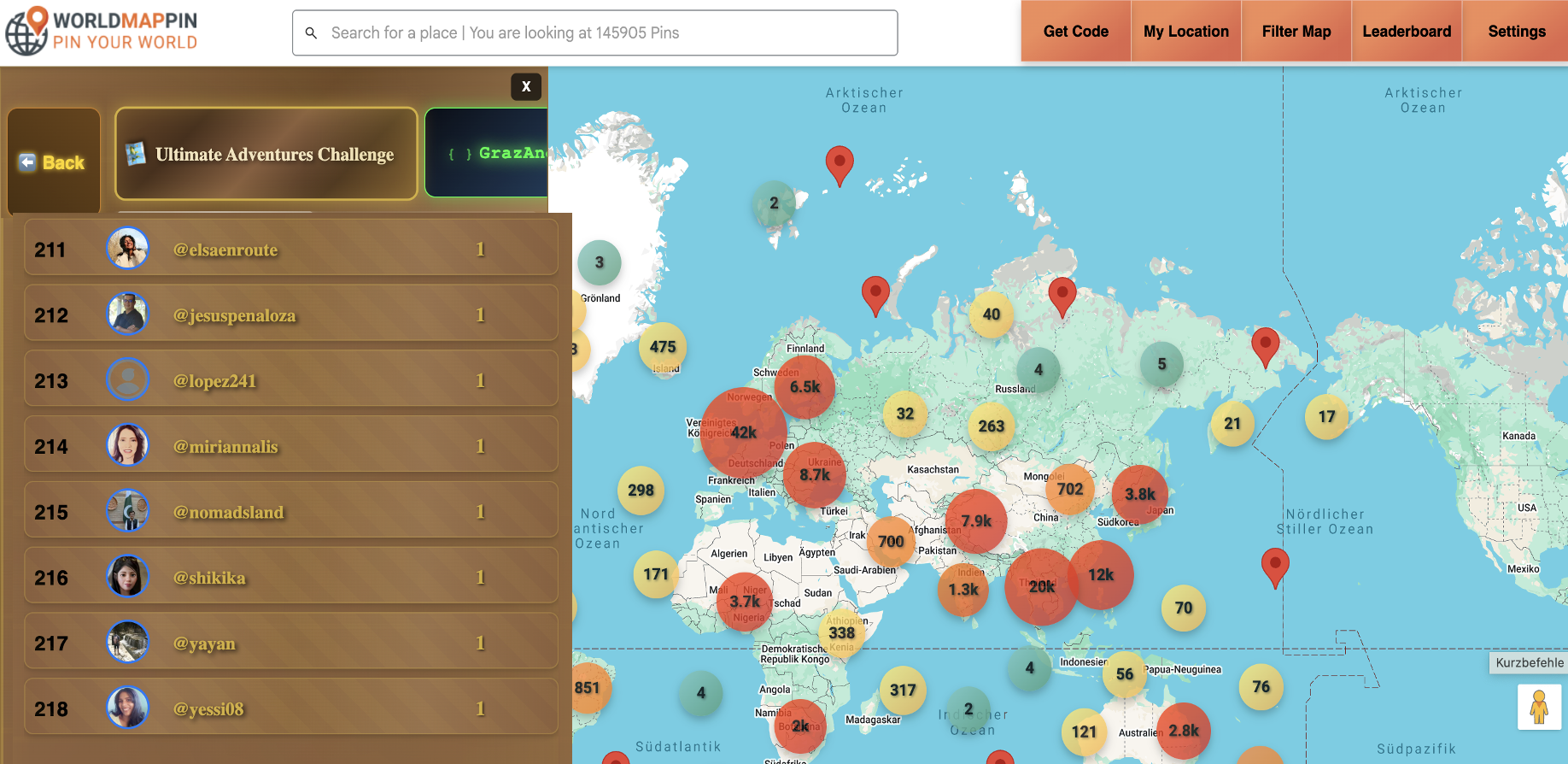Image resolution: width=1568 pixels, height=764 pixels.
Task: Open the 298 cluster in the Atlantic
Action: coord(641,490)
